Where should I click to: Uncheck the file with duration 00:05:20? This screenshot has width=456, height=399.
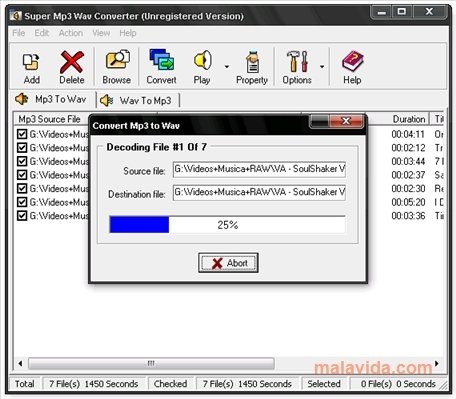tap(22, 202)
